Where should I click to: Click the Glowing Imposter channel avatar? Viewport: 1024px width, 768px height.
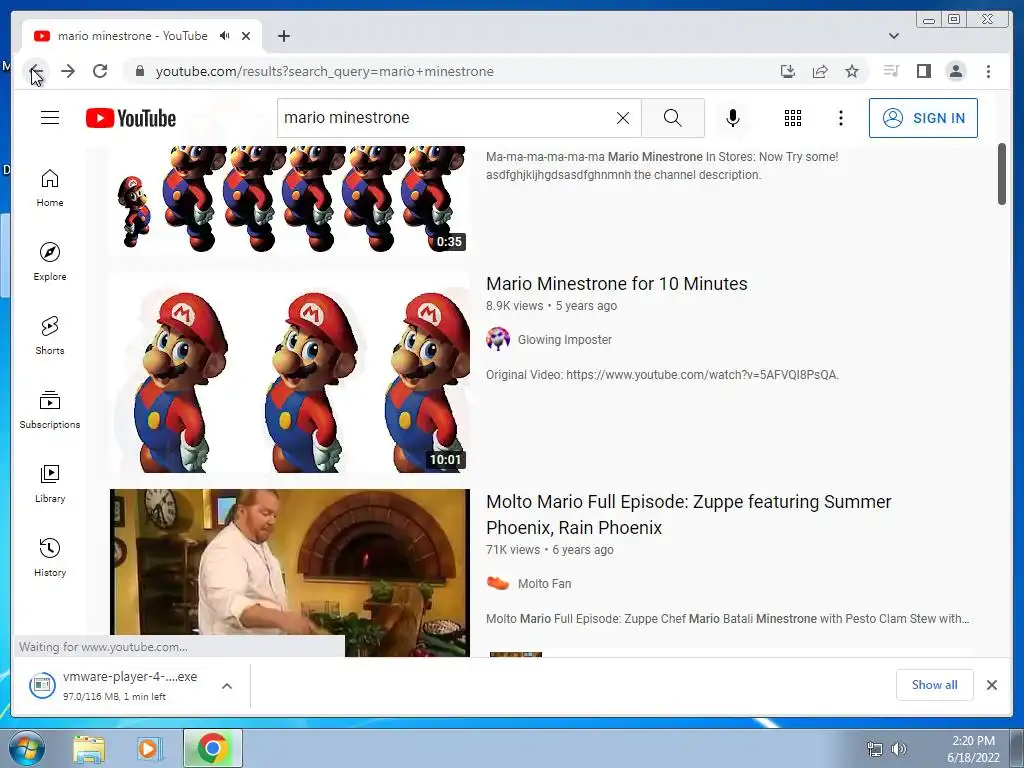click(x=498, y=339)
